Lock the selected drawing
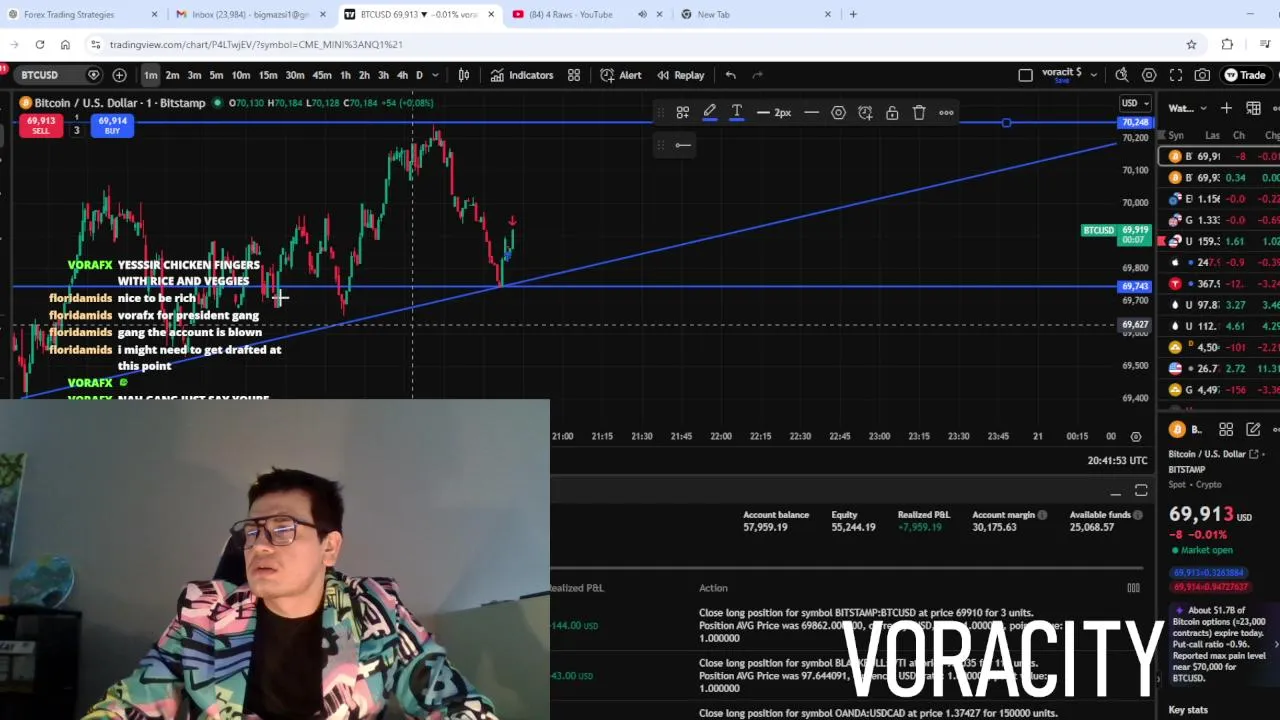The width and height of the screenshot is (1280, 720). coord(892,113)
